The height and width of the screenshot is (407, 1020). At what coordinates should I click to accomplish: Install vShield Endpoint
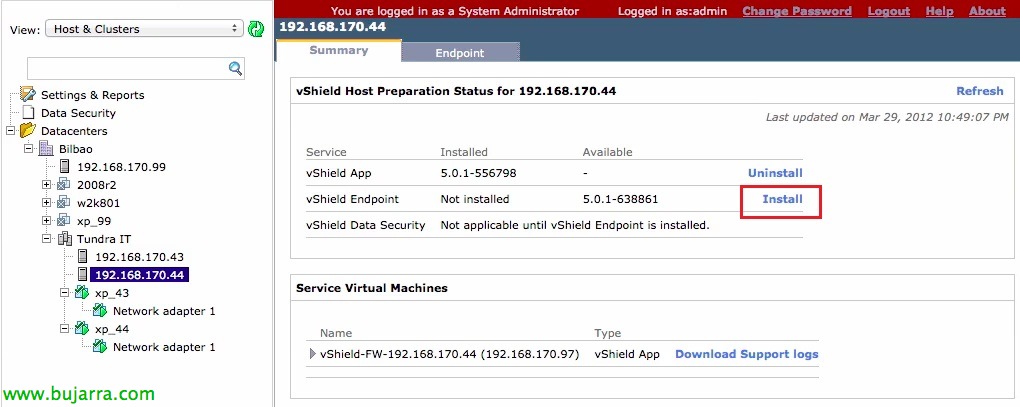coord(782,199)
